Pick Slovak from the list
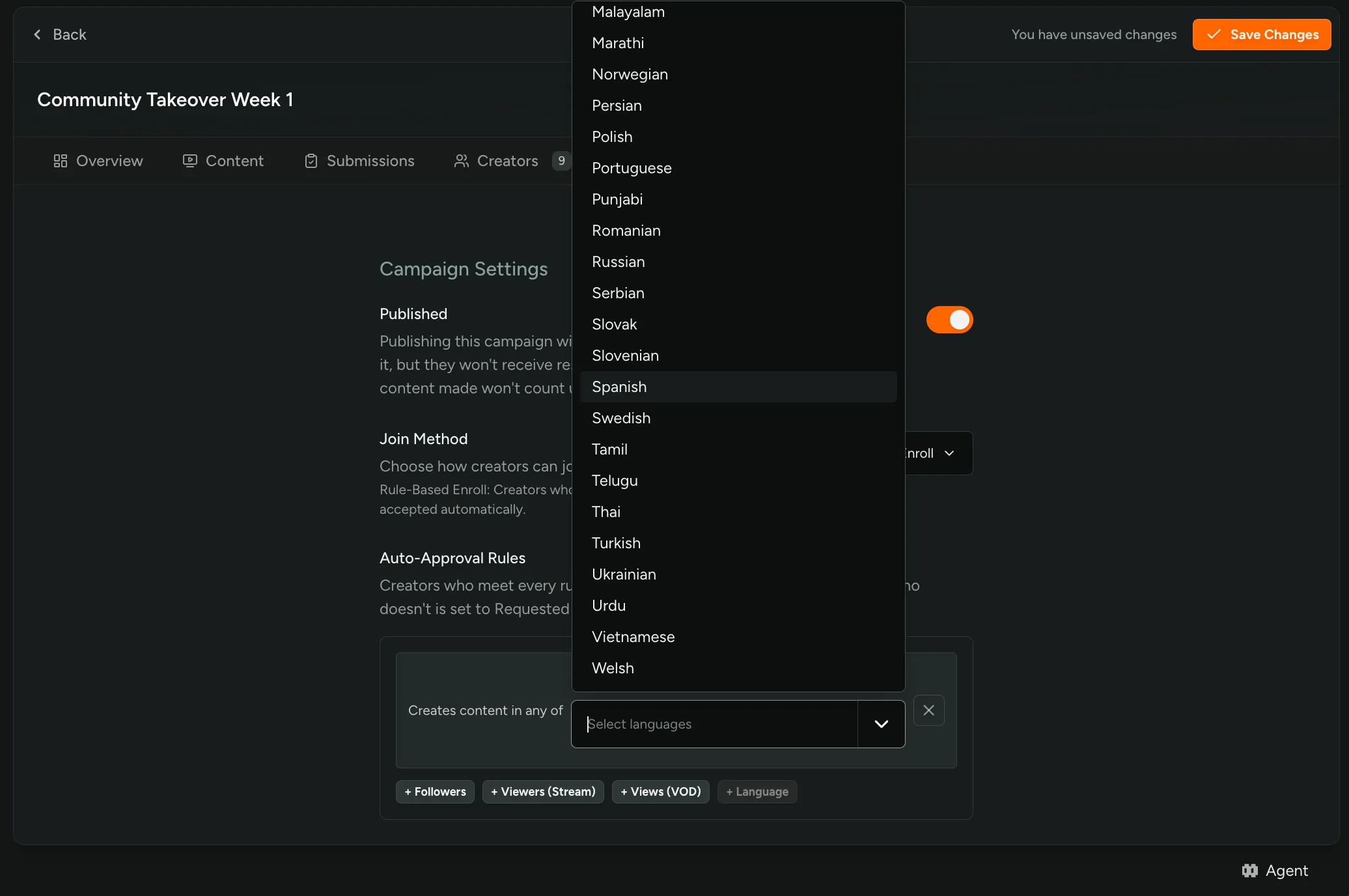The image size is (1349, 896). [738, 324]
